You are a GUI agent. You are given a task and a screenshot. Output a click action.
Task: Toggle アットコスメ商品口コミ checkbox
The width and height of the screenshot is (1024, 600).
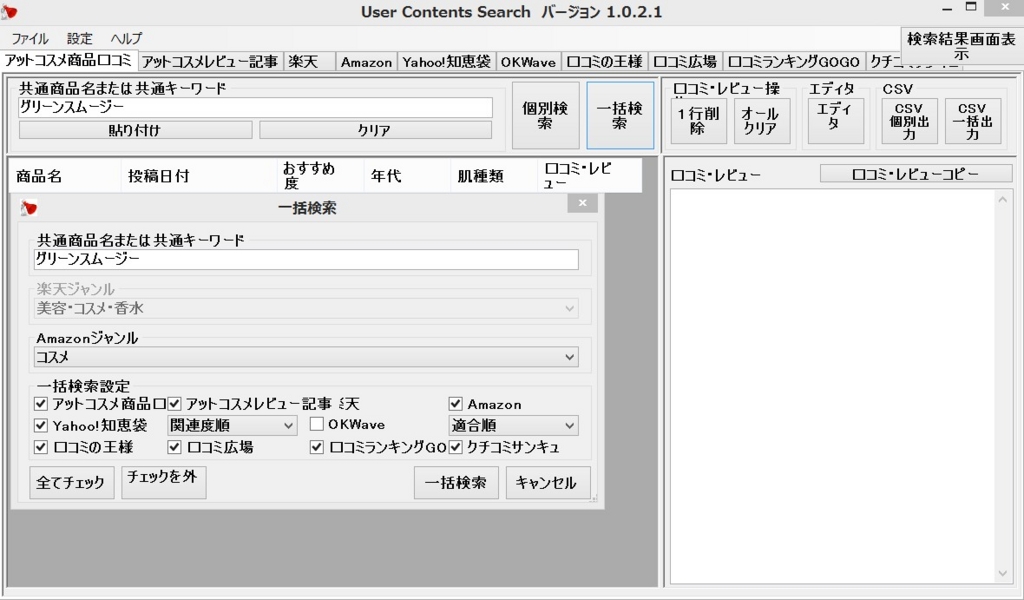[x=40, y=403]
